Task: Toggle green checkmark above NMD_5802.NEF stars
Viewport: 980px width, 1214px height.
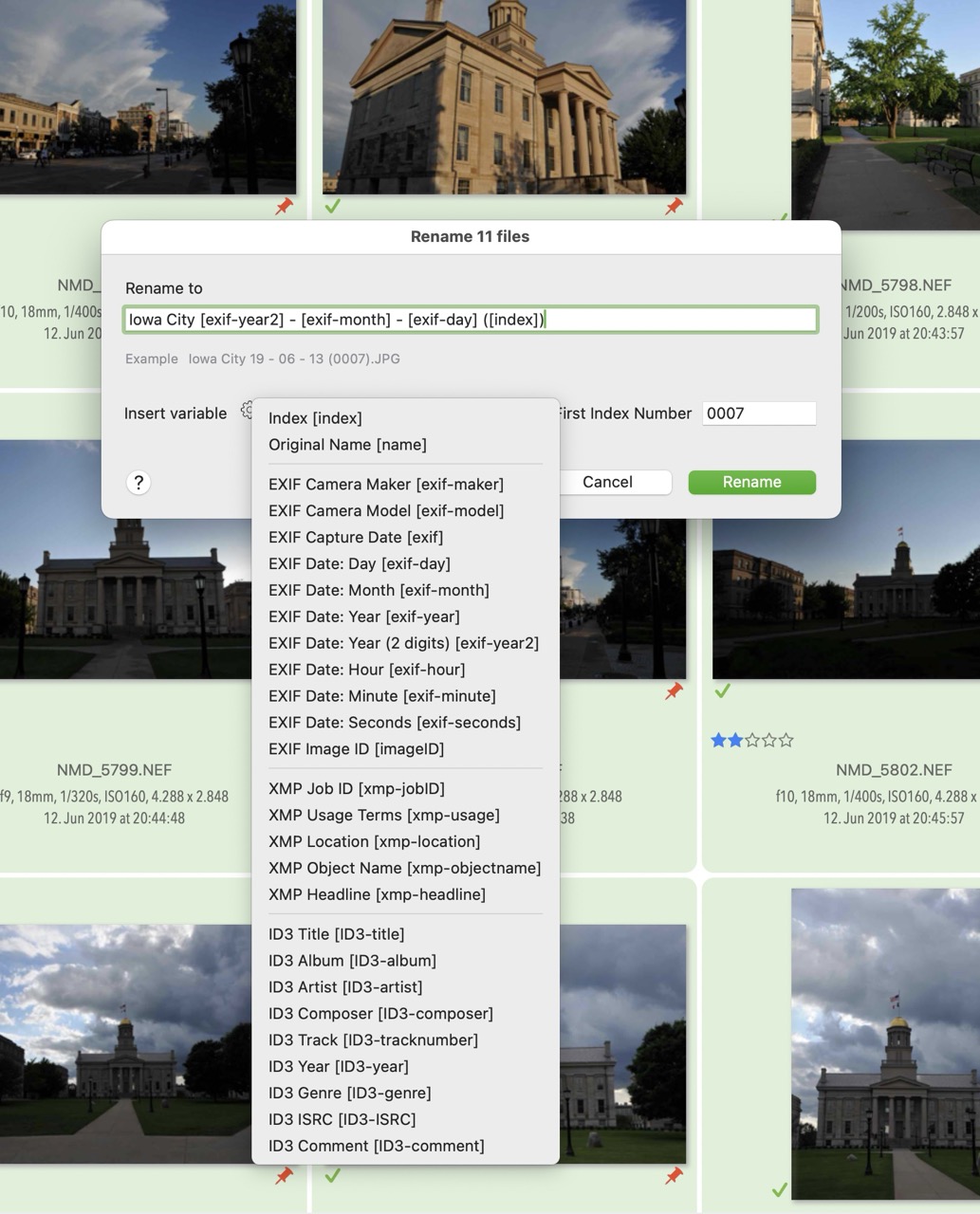Action: pos(723,691)
